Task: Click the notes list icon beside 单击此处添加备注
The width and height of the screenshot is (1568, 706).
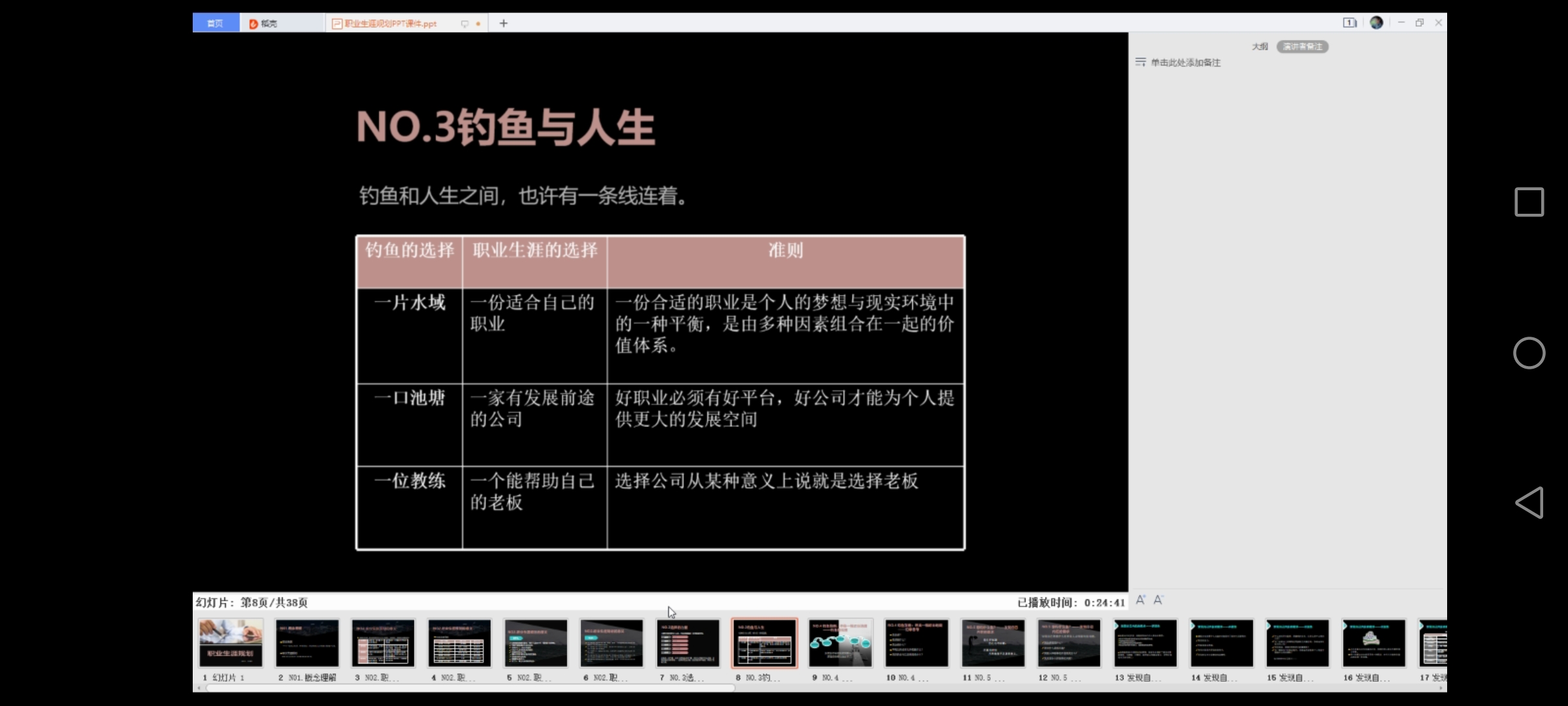Action: click(x=1140, y=62)
